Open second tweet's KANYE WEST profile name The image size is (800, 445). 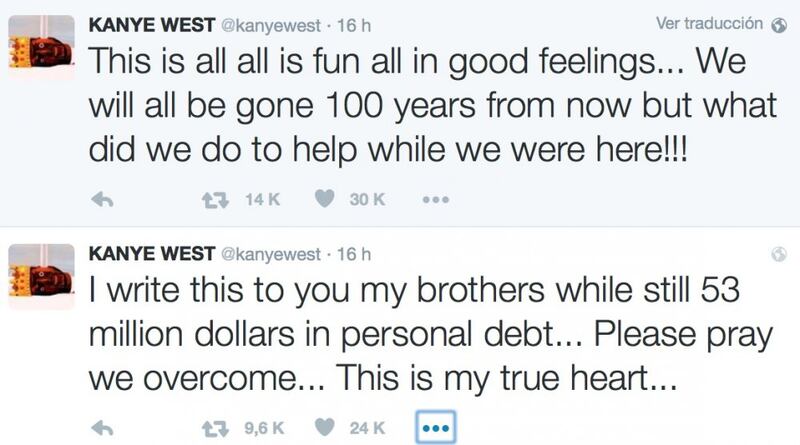[x=152, y=254]
